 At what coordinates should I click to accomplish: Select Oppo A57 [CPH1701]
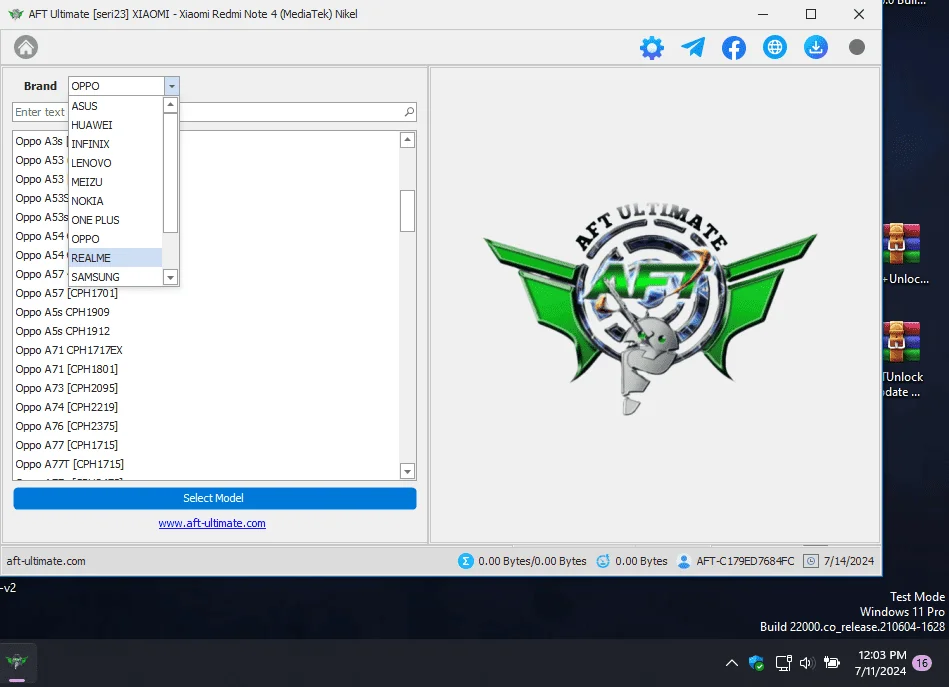(x=206, y=293)
